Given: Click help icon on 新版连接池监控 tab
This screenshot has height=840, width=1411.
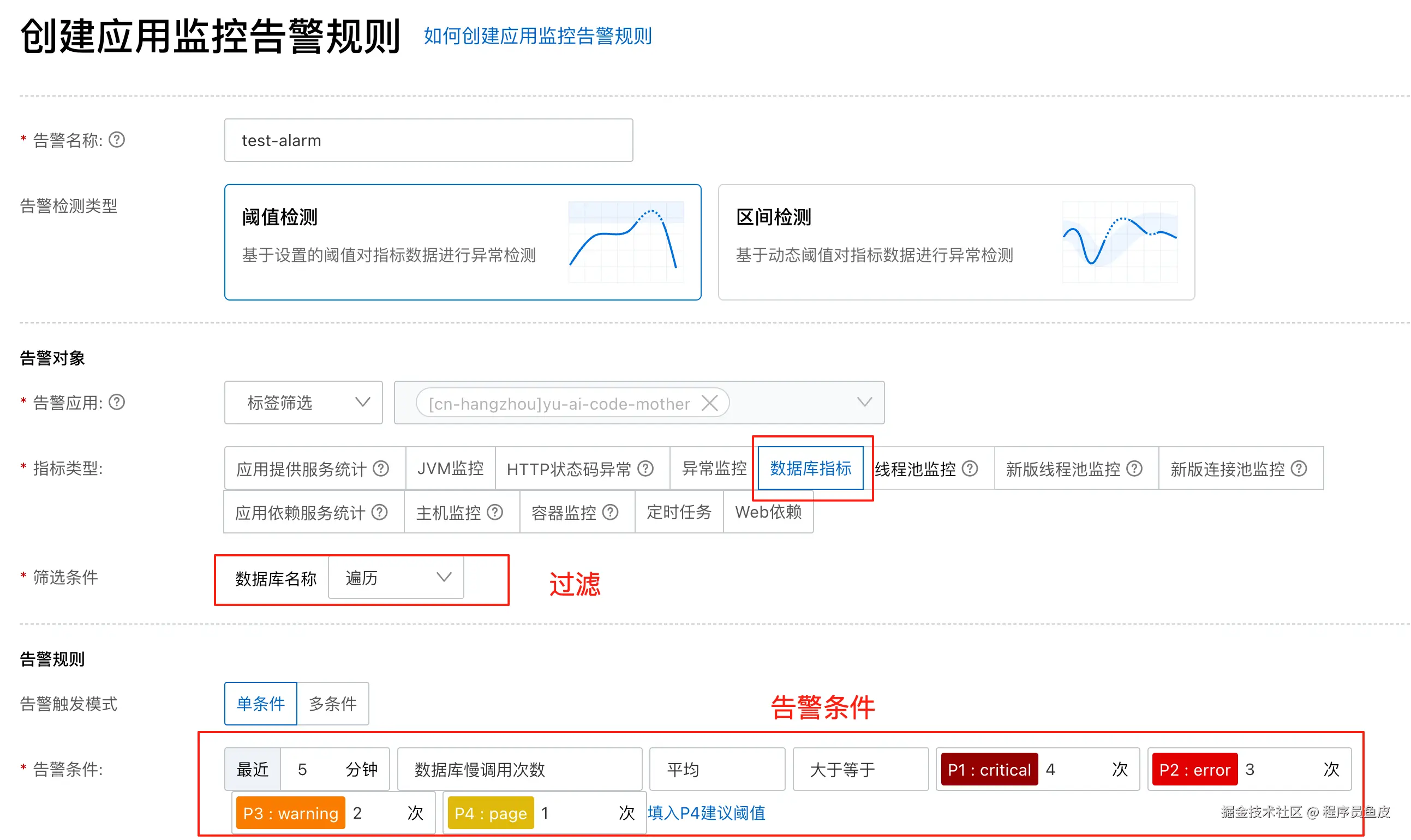Looking at the screenshot, I should [x=1299, y=469].
